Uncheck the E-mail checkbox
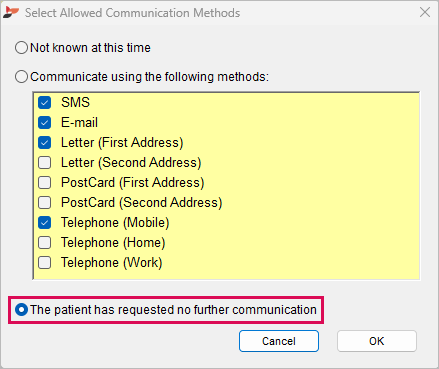Viewport: 439px width, 369px height. 45,123
